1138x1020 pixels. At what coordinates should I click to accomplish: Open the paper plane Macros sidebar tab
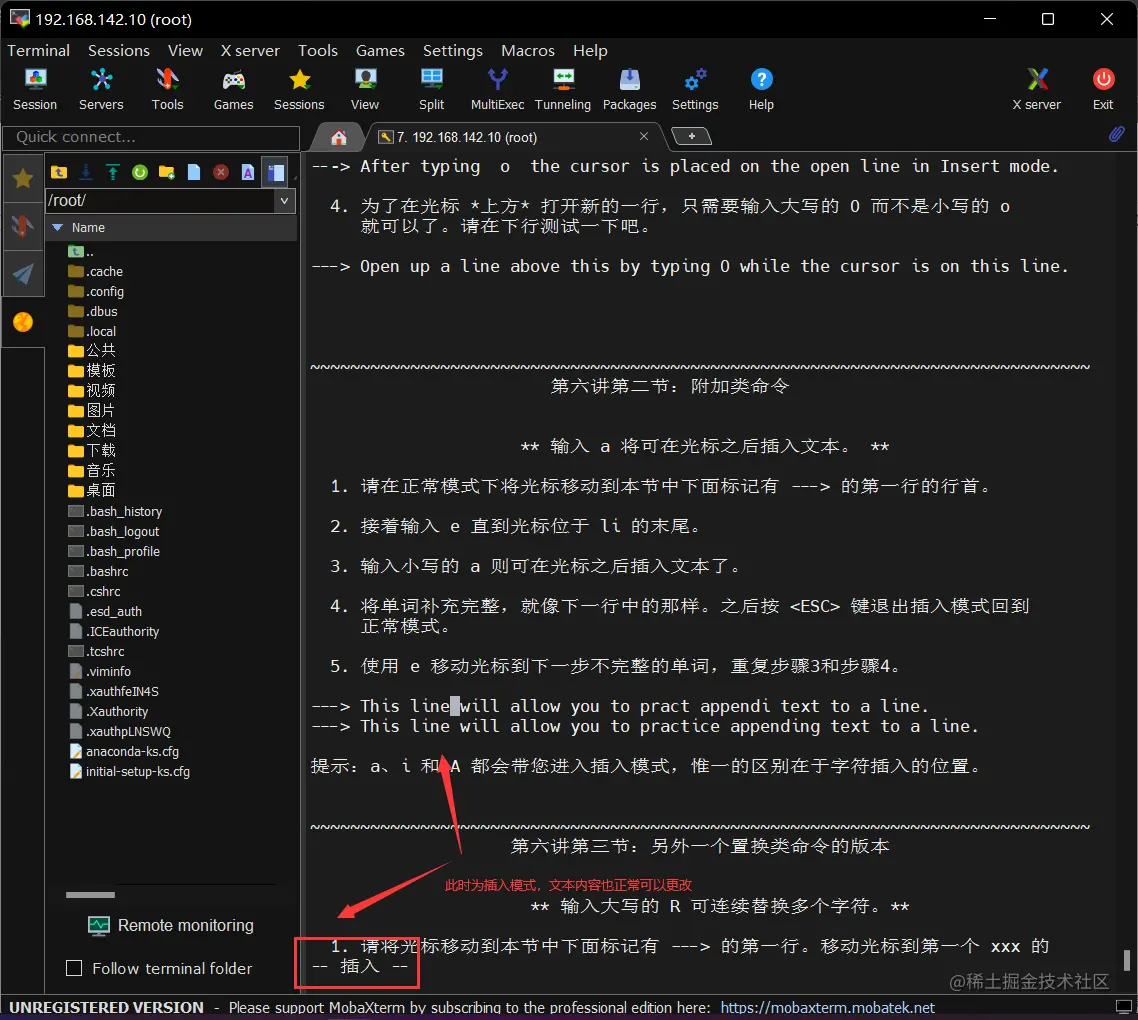[x=23, y=274]
